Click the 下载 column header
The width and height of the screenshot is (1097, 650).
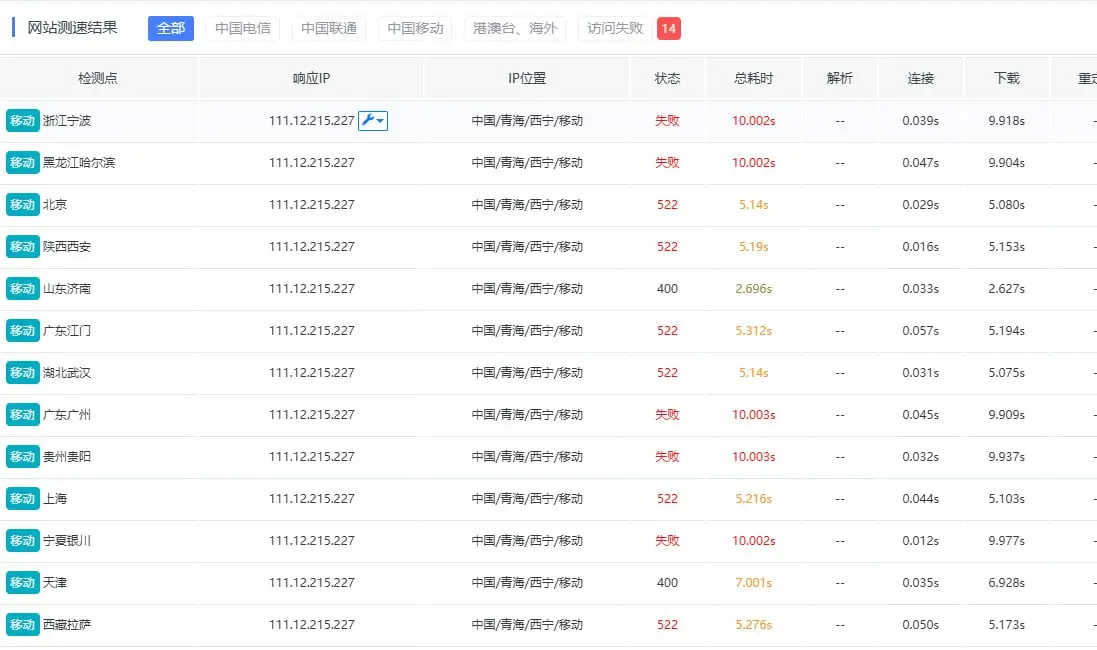point(1006,78)
